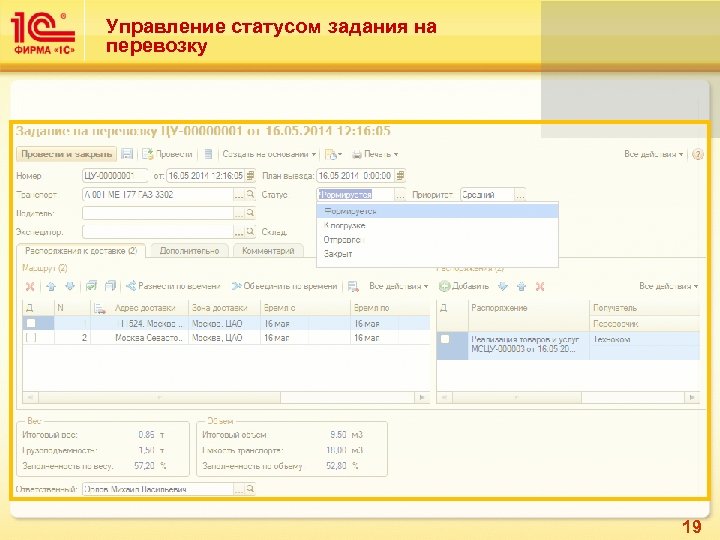Click move up arrow in route toolbar
This screenshot has width=720, height=540.
point(51,287)
